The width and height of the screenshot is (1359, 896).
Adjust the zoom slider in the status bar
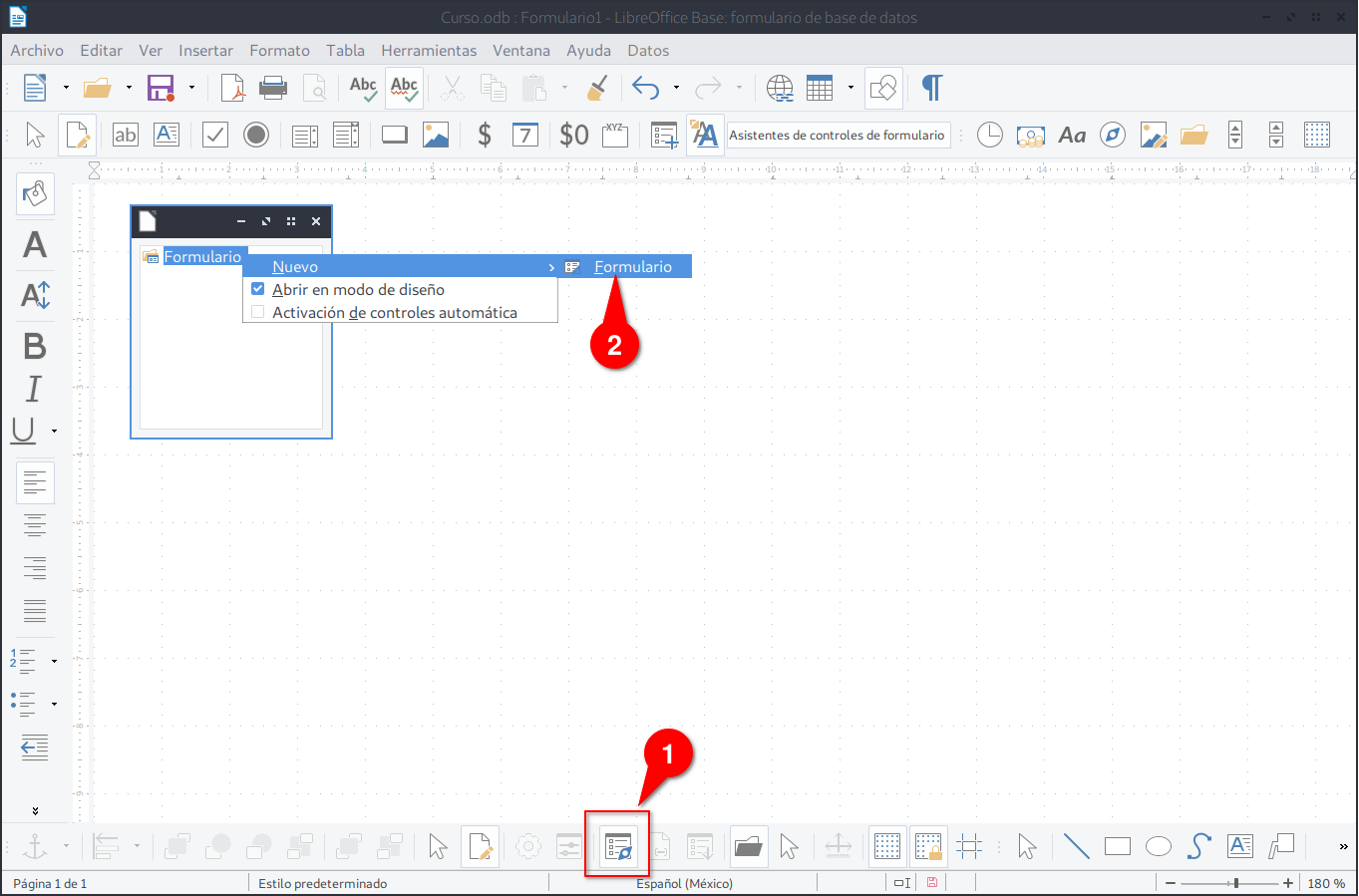(x=1235, y=884)
